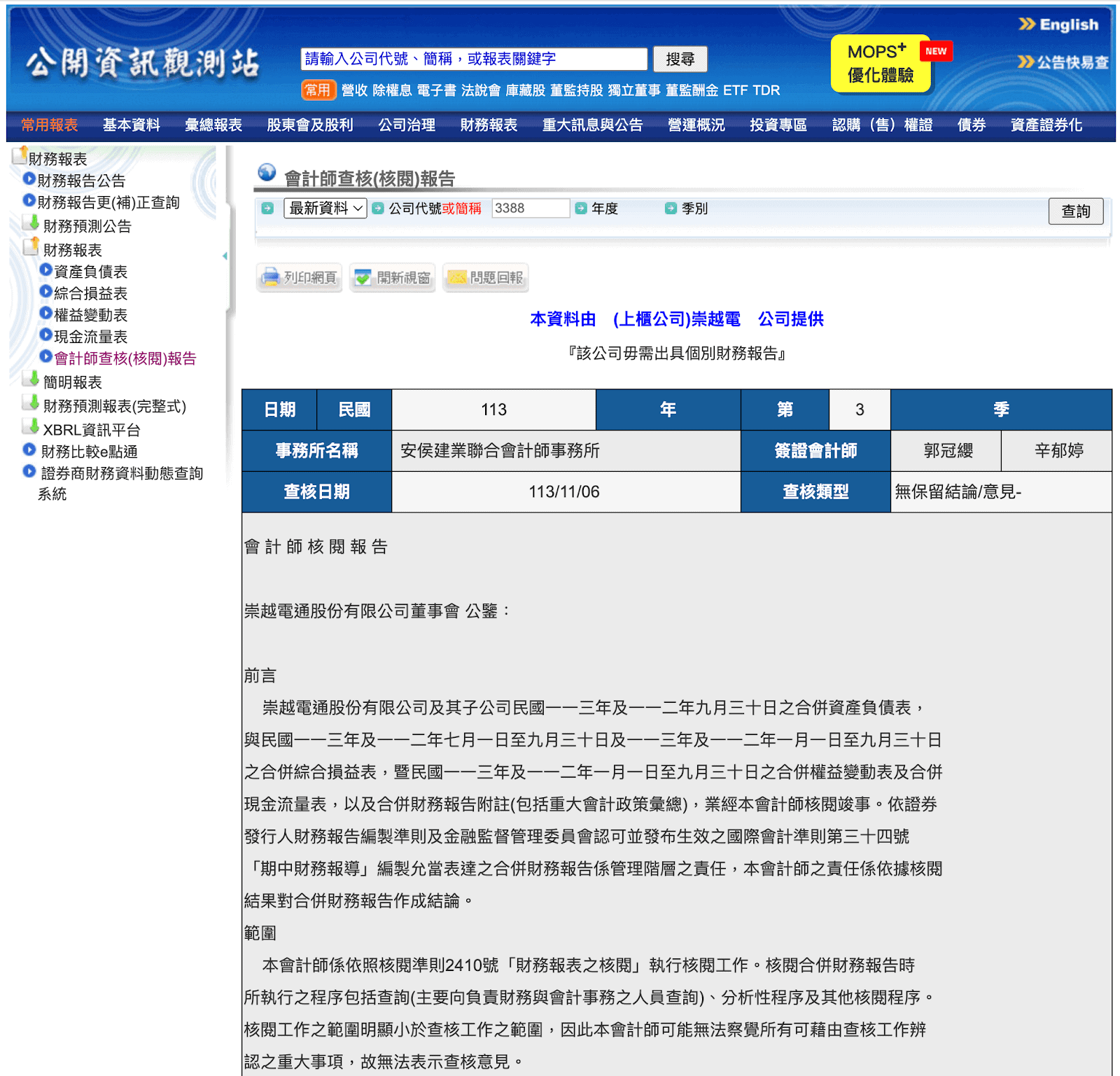
Task: Click the sidebar collapse arrow handle
Action: (x=225, y=256)
